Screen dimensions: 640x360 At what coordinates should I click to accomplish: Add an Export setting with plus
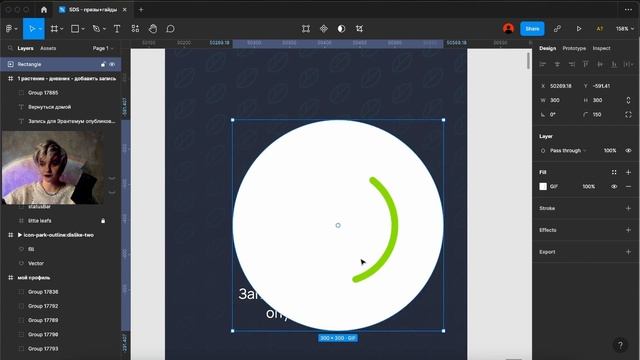point(628,252)
